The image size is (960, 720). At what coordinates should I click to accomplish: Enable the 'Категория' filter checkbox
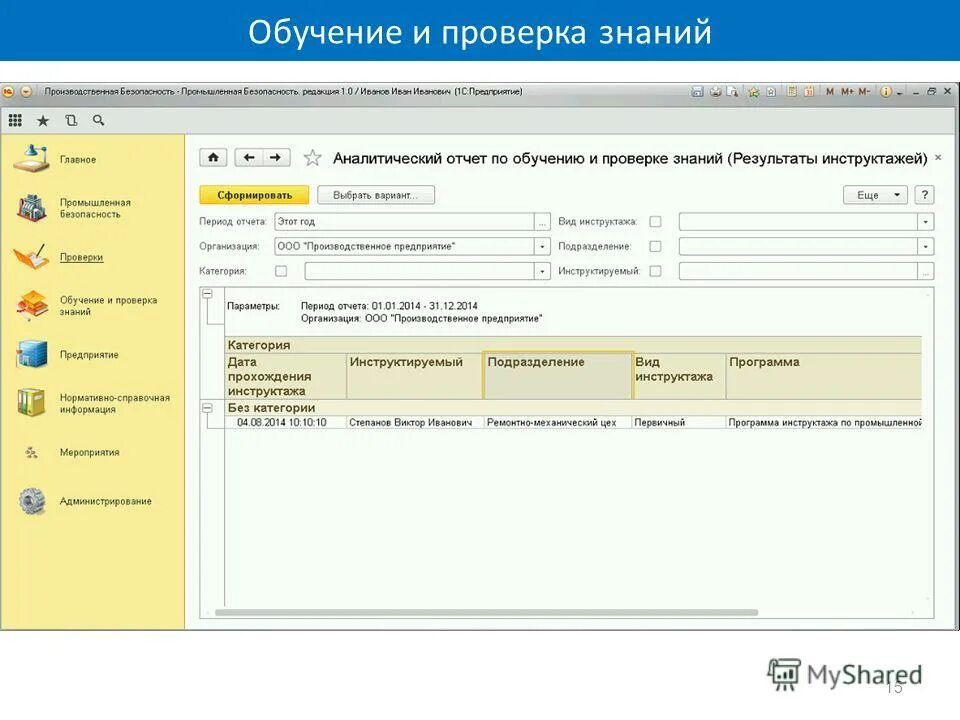281,269
